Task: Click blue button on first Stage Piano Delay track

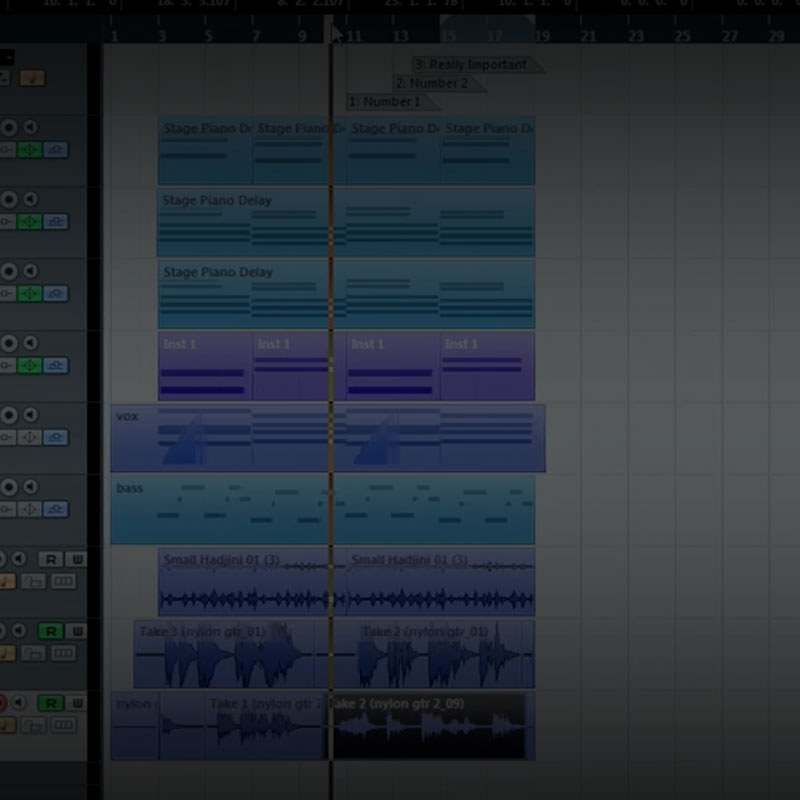Action: click(x=56, y=221)
